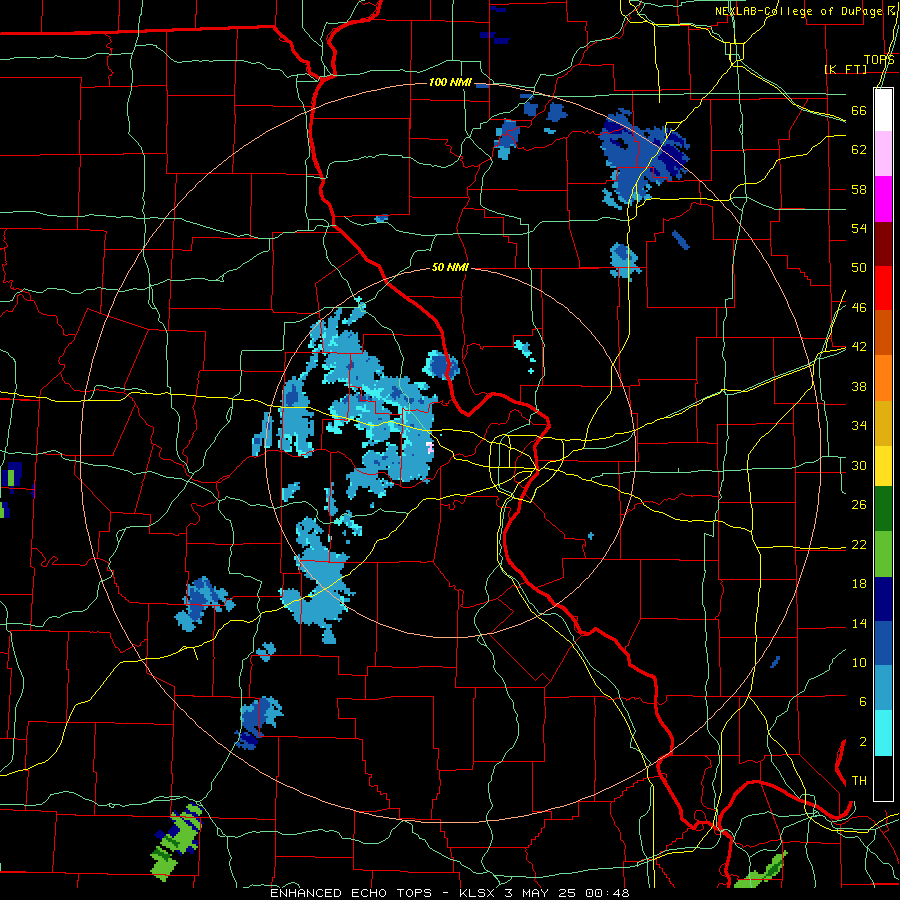This screenshot has height=900, width=900.
Task: Click the '50' legend value
Action: coord(859,268)
